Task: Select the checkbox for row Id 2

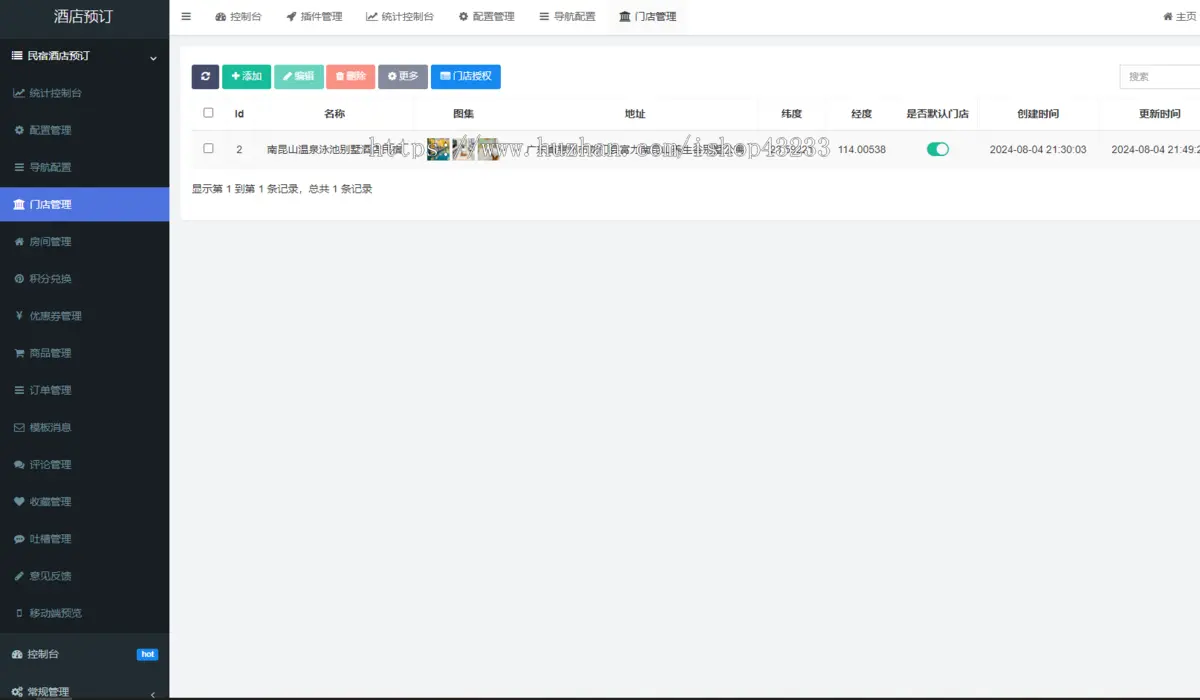Action: point(208,148)
